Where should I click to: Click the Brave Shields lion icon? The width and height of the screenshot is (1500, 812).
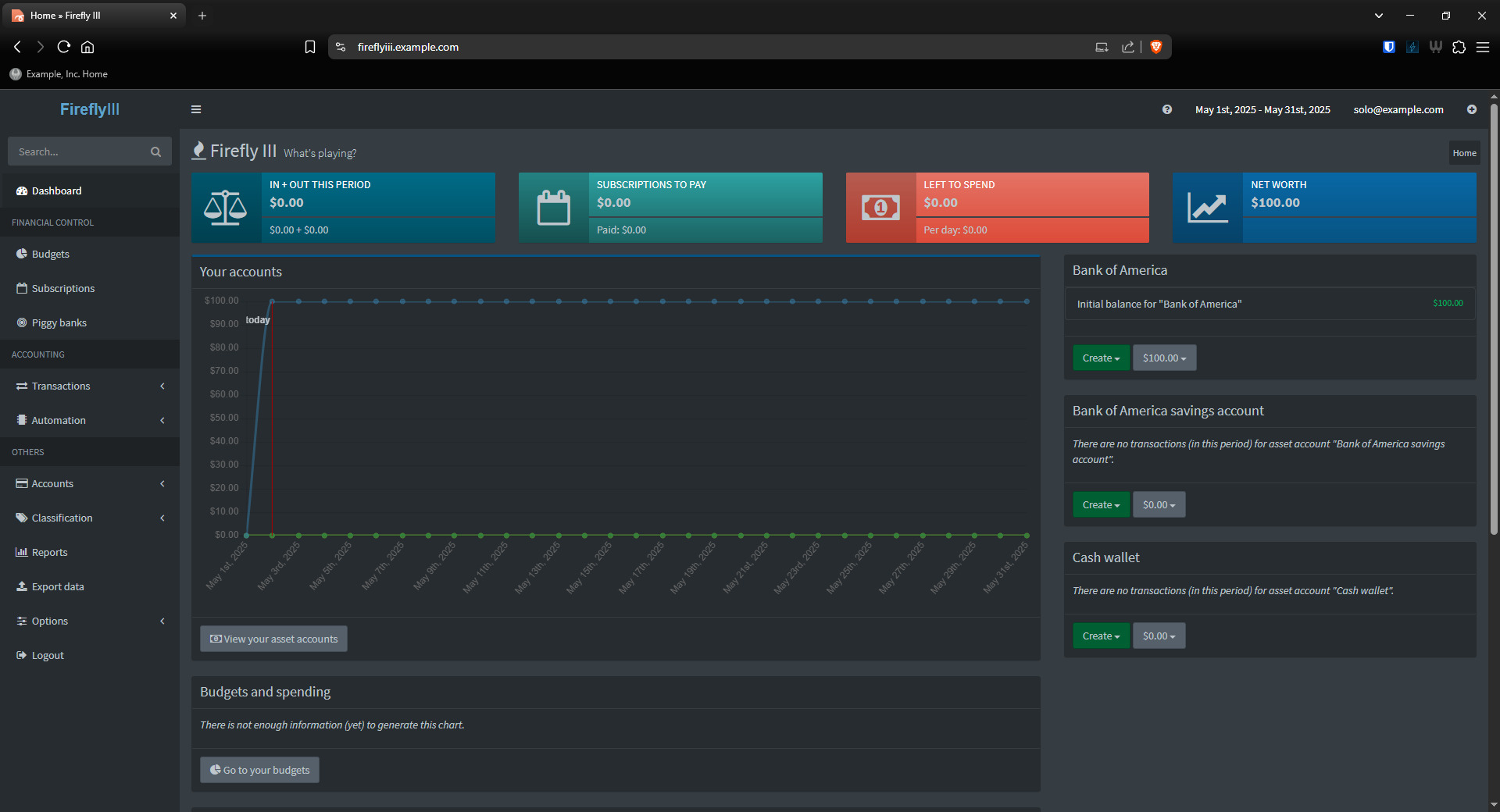click(1156, 47)
